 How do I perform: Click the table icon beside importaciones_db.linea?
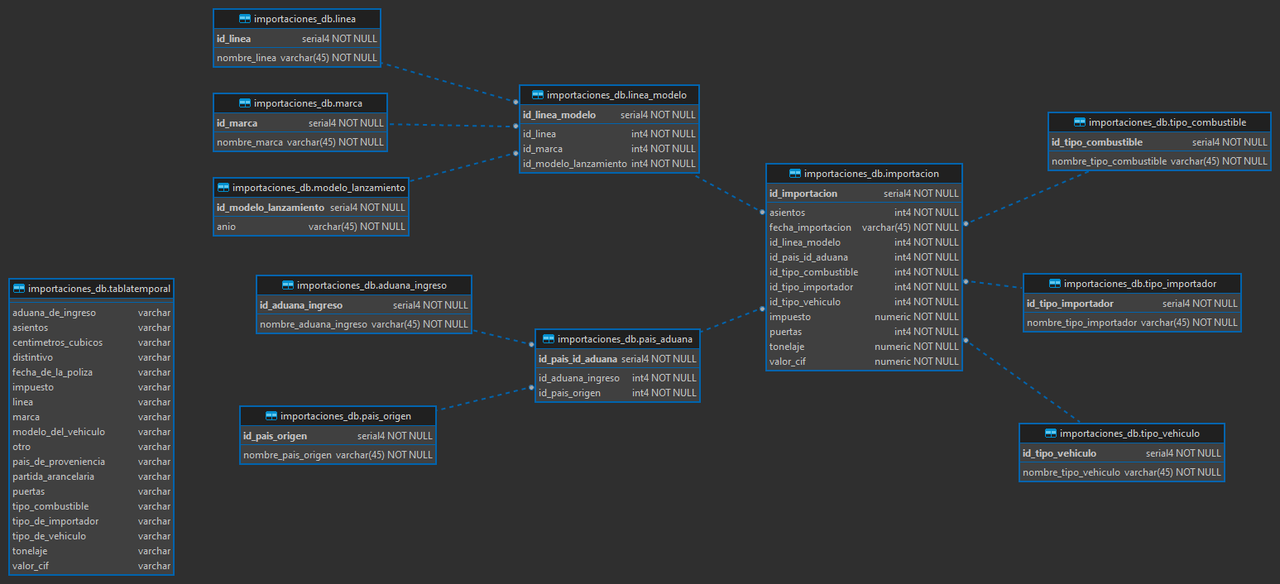click(x=245, y=19)
